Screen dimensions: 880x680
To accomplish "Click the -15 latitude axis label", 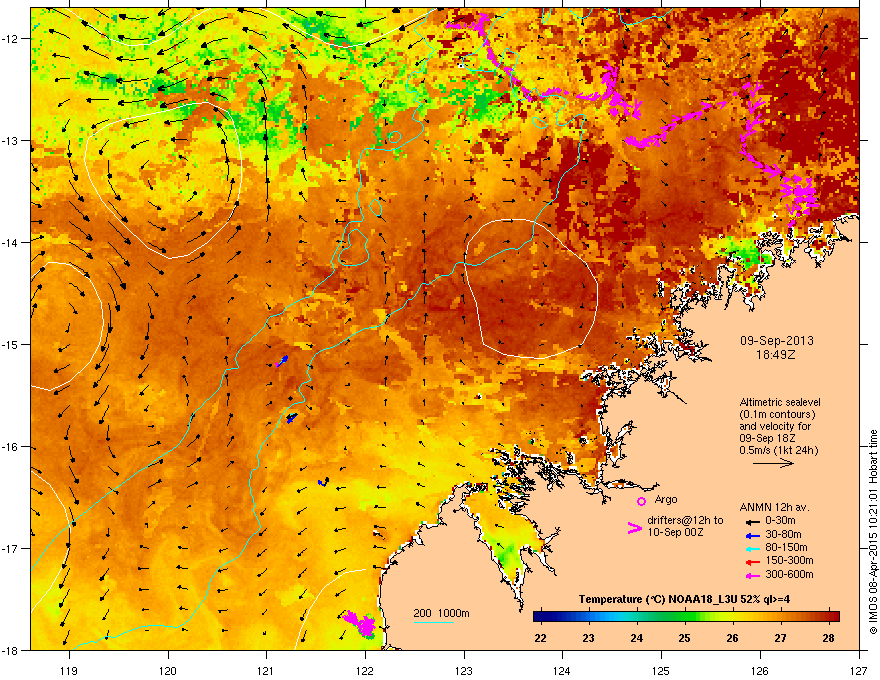I will [x=10, y=344].
